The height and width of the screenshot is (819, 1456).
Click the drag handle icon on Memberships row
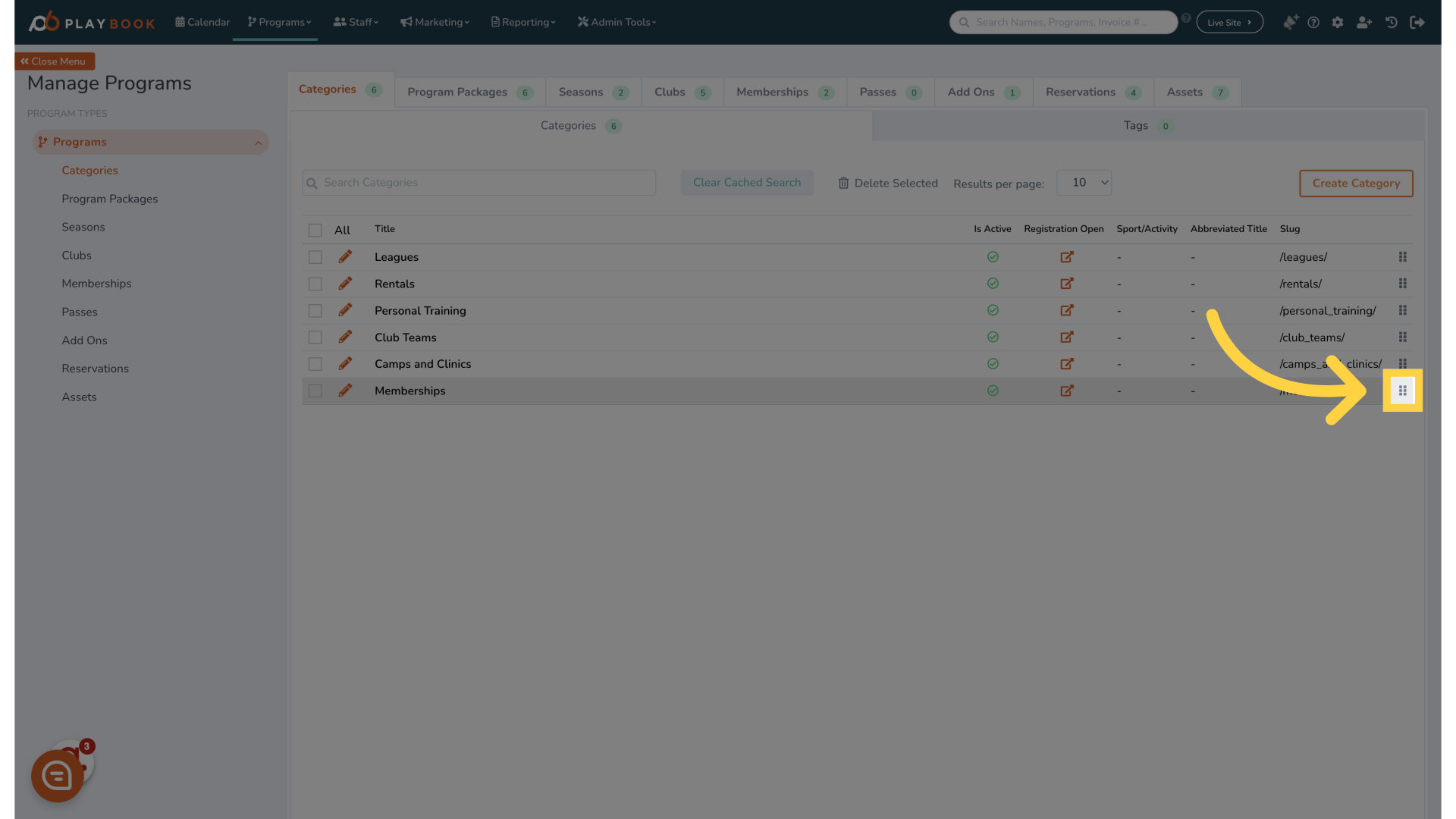click(1402, 390)
